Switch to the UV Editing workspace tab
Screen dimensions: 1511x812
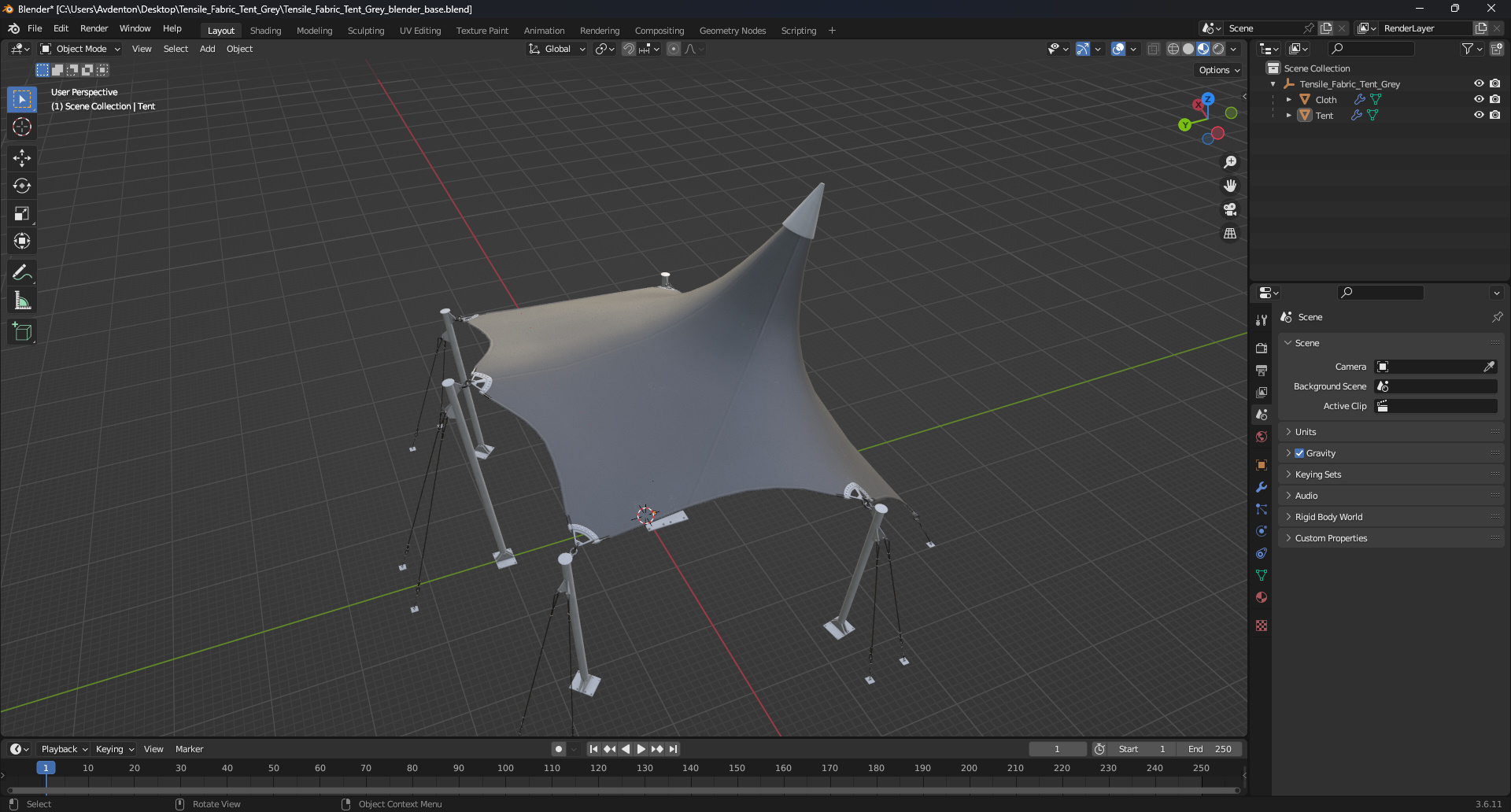click(x=420, y=31)
